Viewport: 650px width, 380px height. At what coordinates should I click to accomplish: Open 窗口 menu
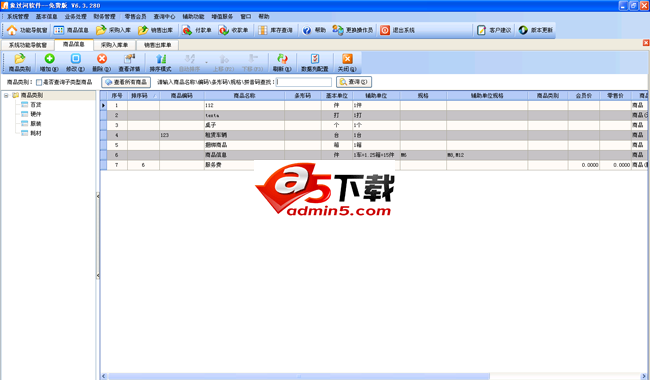click(246, 17)
